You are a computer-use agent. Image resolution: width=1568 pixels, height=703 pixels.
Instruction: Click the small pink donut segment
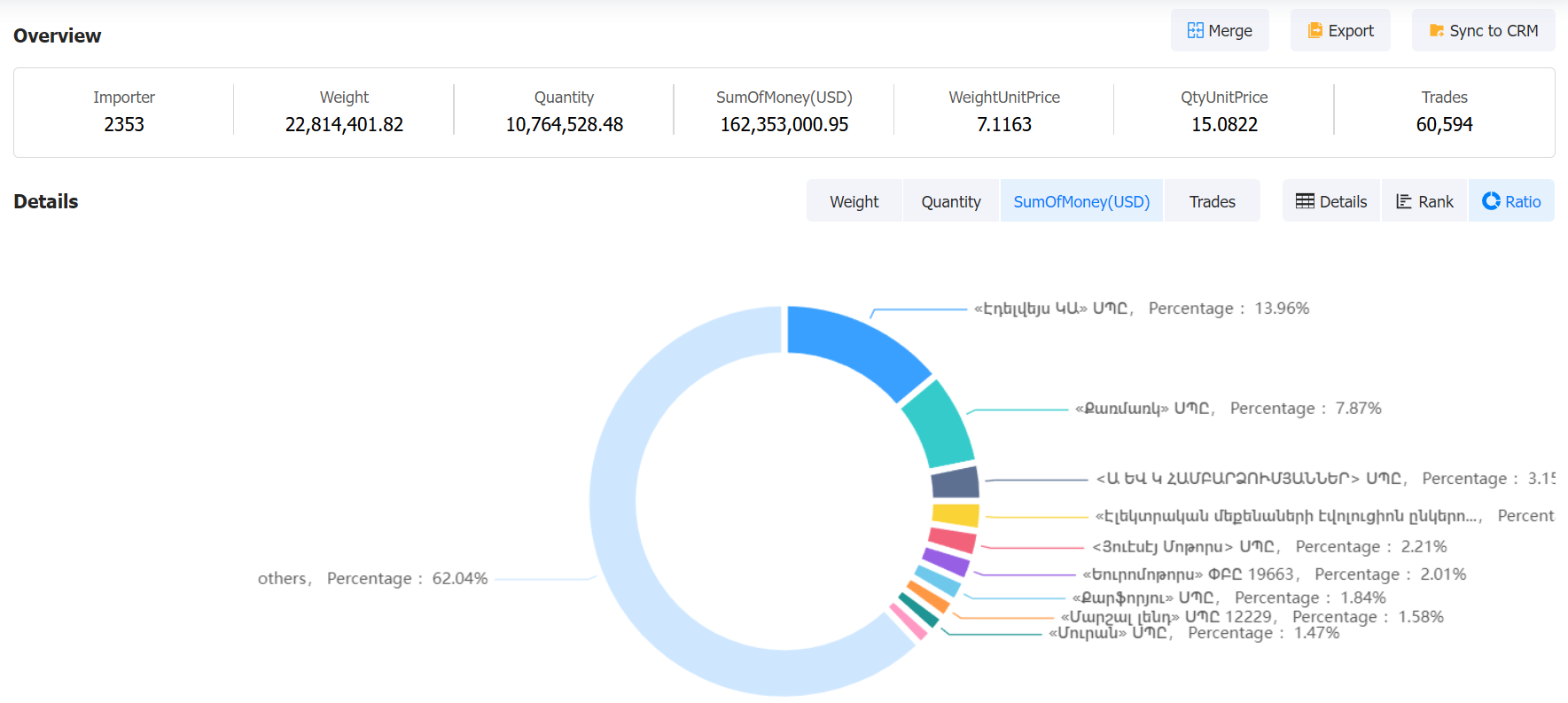pyautogui.click(x=909, y=621)
